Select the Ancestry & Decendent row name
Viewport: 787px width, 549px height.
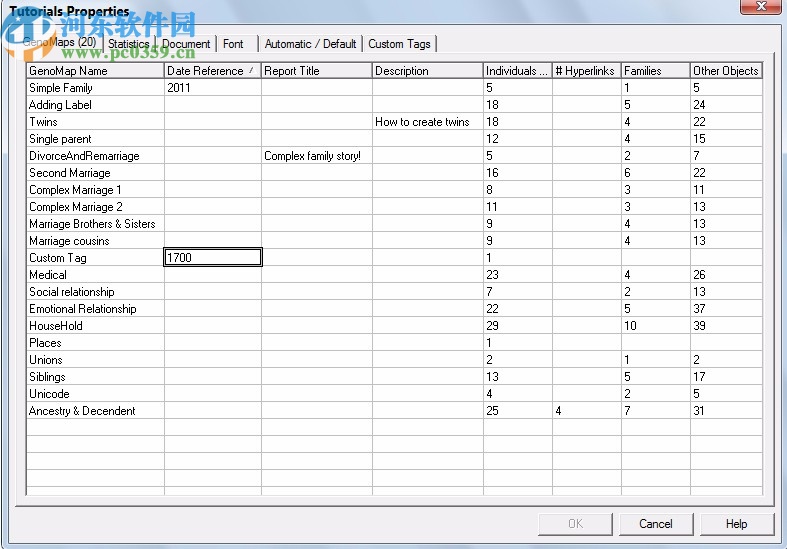coord(82,411)
